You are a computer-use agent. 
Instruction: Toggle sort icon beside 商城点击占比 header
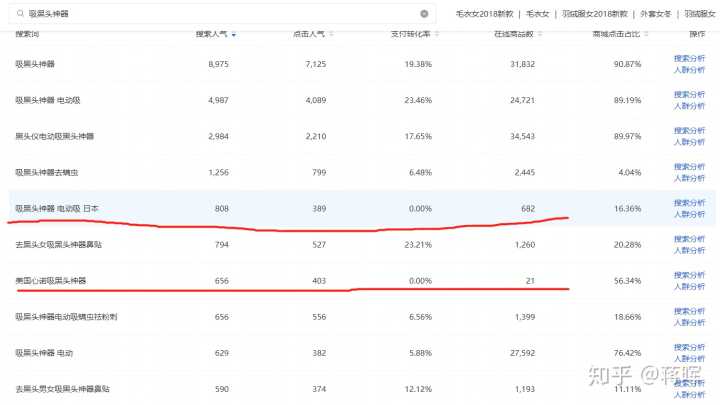click(x=646, y=34)
